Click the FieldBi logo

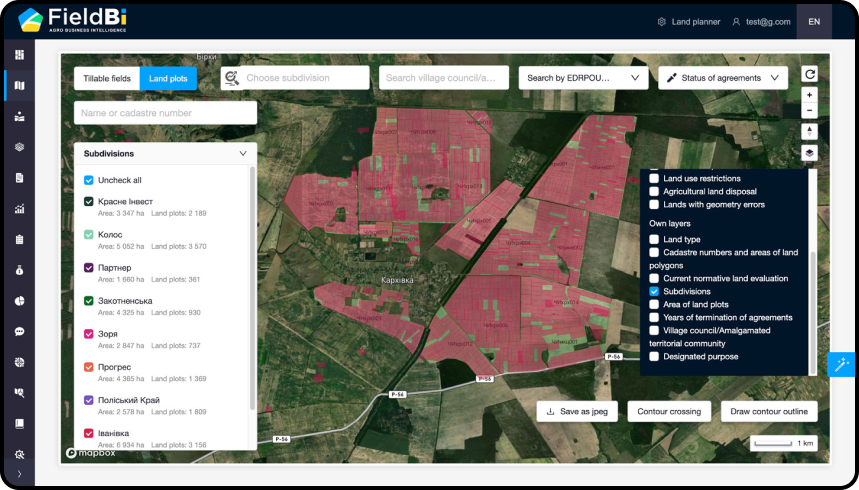pyautogui.click(x=73, y=20)
